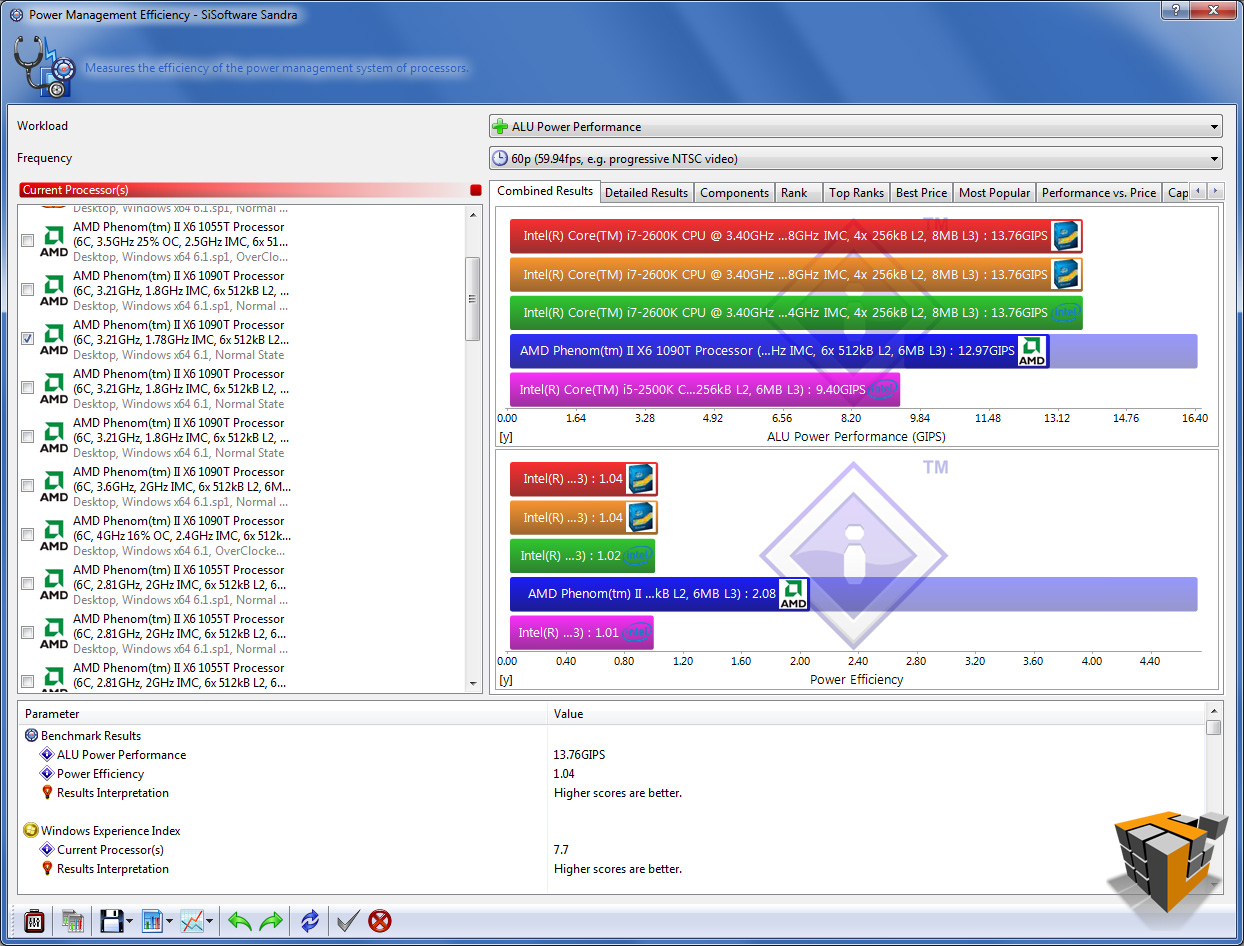
Task: Click the diamond icon beside Power Efficiency
Action: (46, 774)
